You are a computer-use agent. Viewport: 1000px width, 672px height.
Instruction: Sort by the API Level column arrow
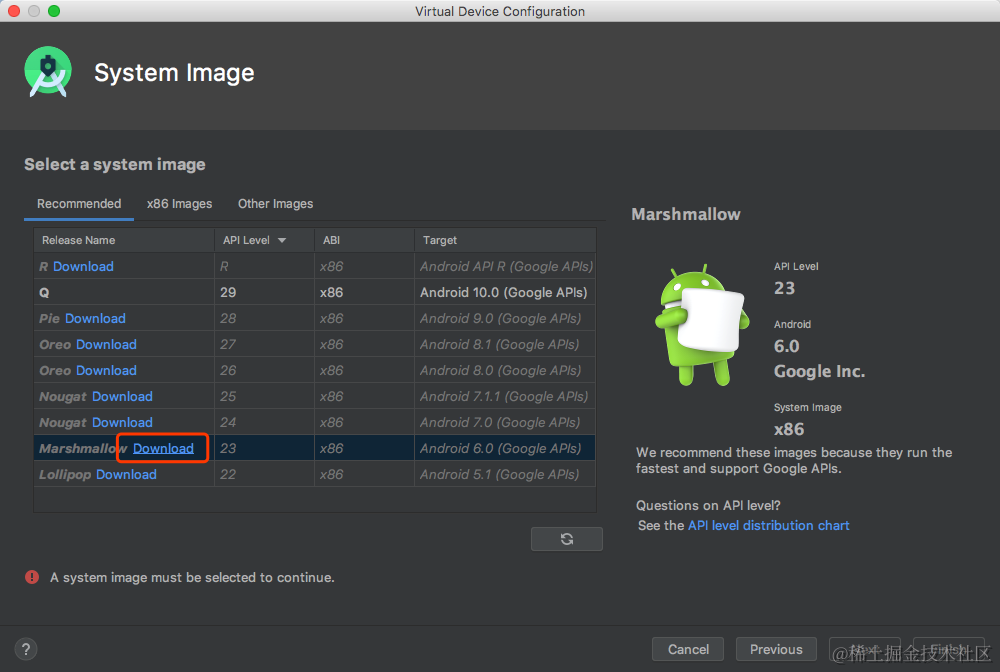coord(282,240)
